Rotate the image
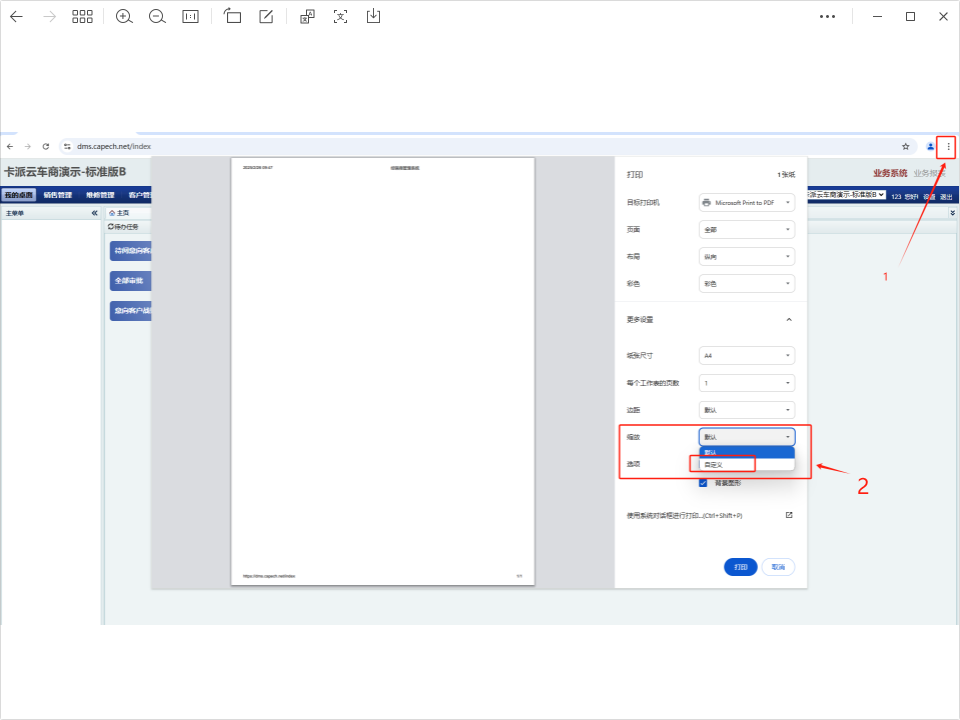The height and width of the screenshot is (720, 960). (x=233, y=17)
